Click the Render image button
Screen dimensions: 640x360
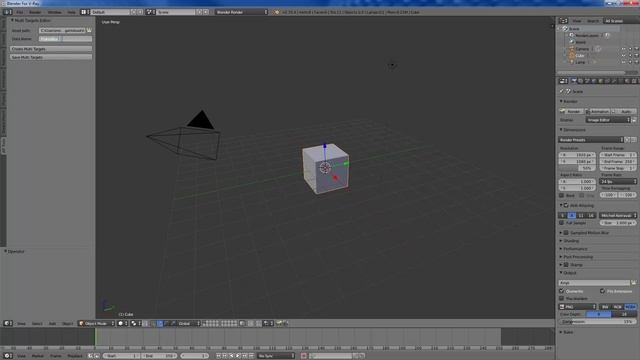[571, 111]
